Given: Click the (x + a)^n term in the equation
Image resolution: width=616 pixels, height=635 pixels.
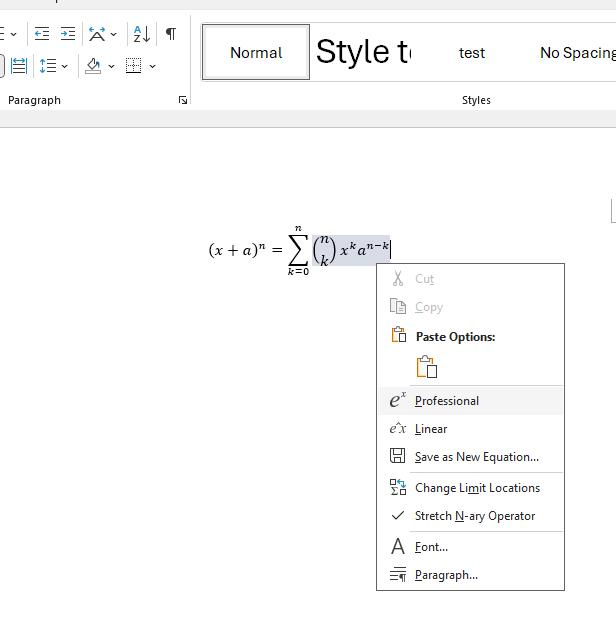Looking at the screenshot, I should 237,250.
